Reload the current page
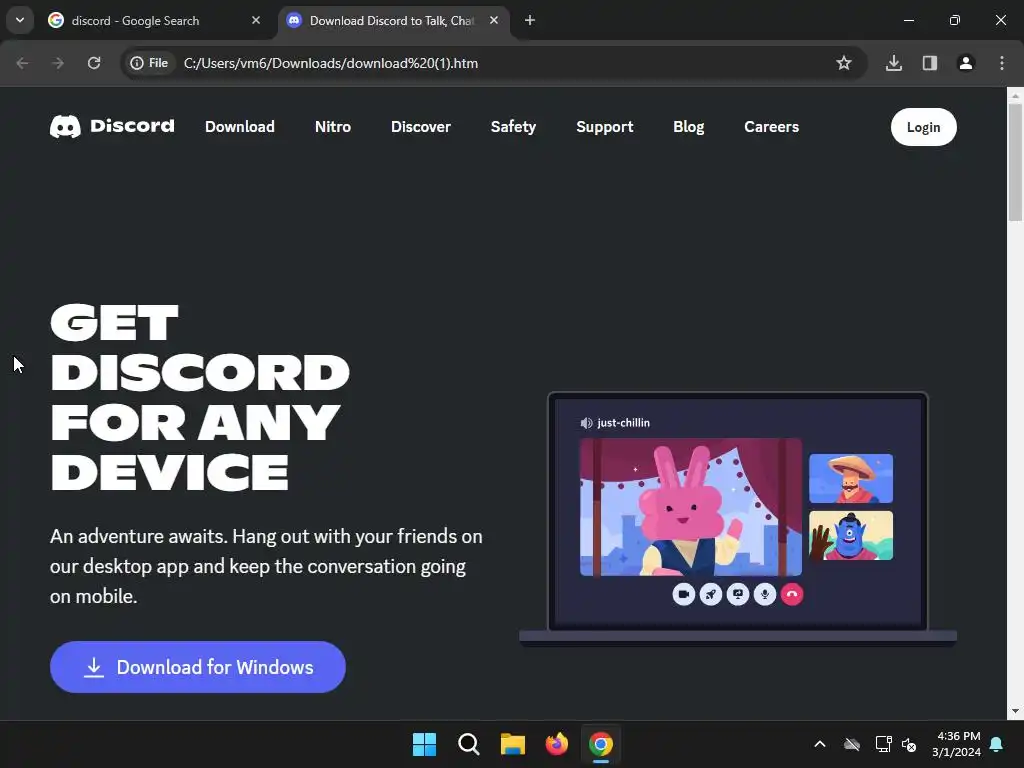The image size is (1024, 768). (x=94, y=63)
